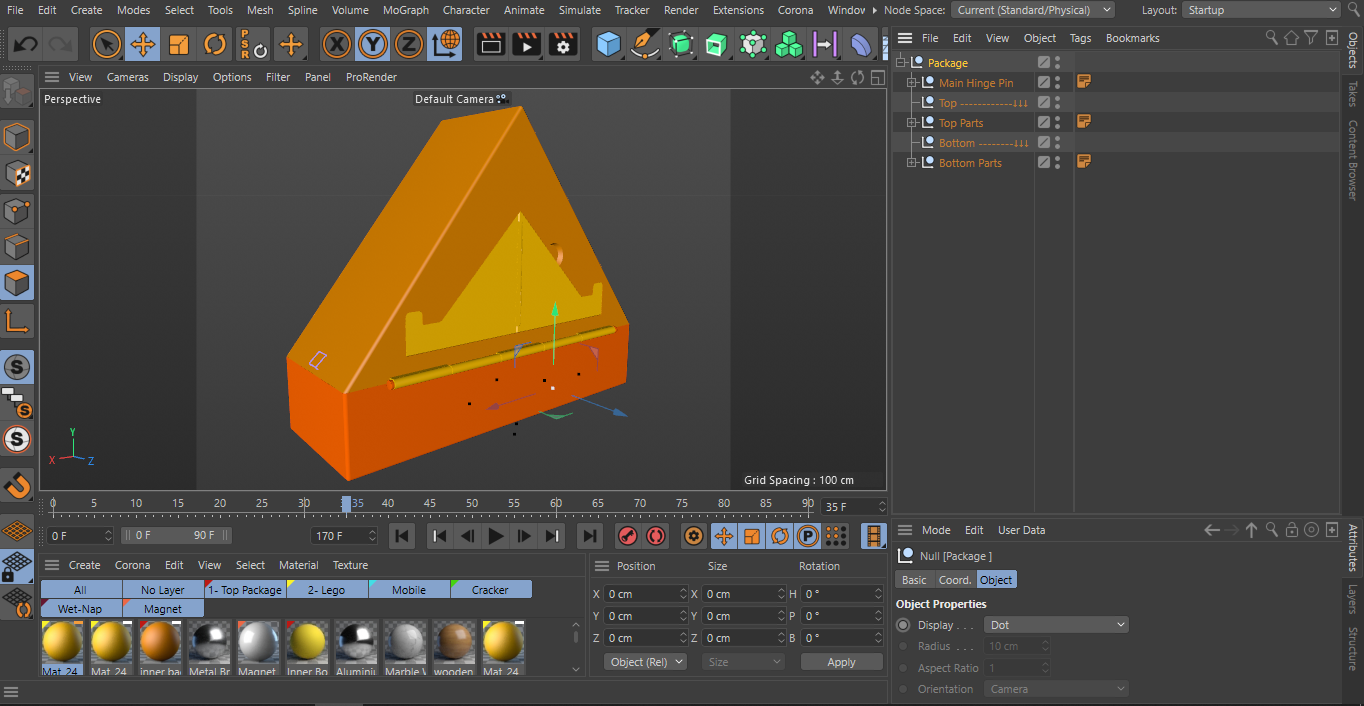Toggle X-axis lock

pyautogui.click(x=337, y=44)
